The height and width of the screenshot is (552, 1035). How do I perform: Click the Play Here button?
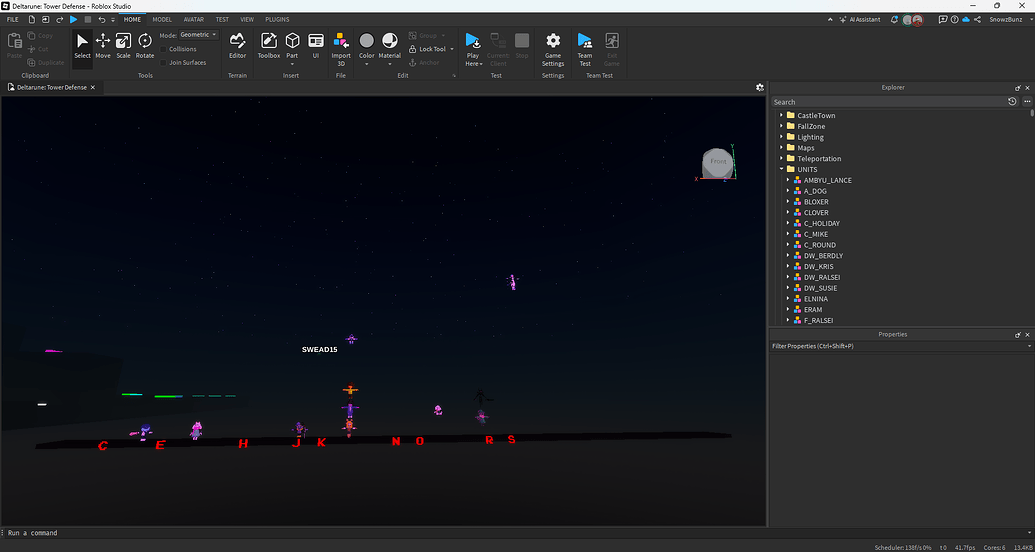pyautogui.click(x=473, y=48)
